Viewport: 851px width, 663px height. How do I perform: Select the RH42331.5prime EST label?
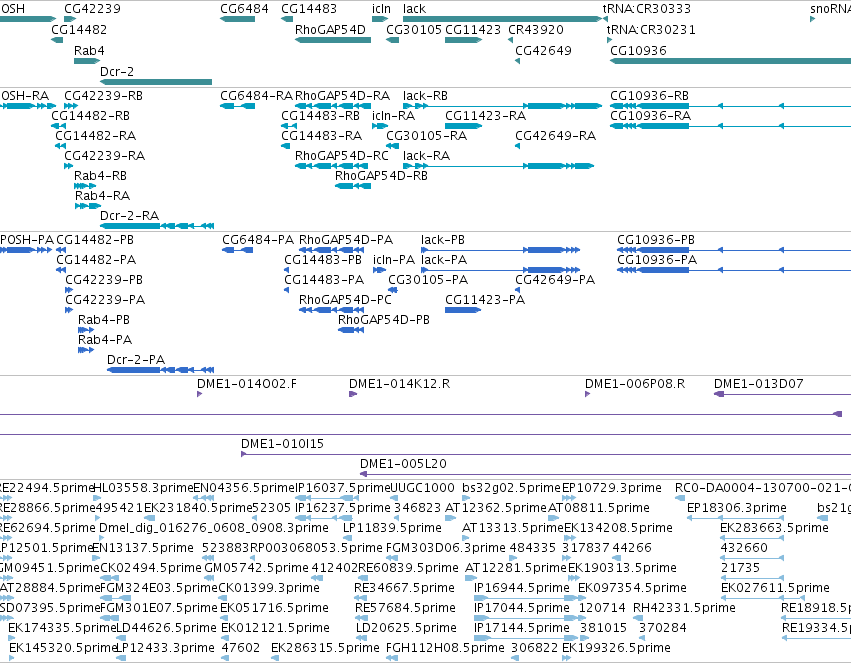tap(684, 608)
